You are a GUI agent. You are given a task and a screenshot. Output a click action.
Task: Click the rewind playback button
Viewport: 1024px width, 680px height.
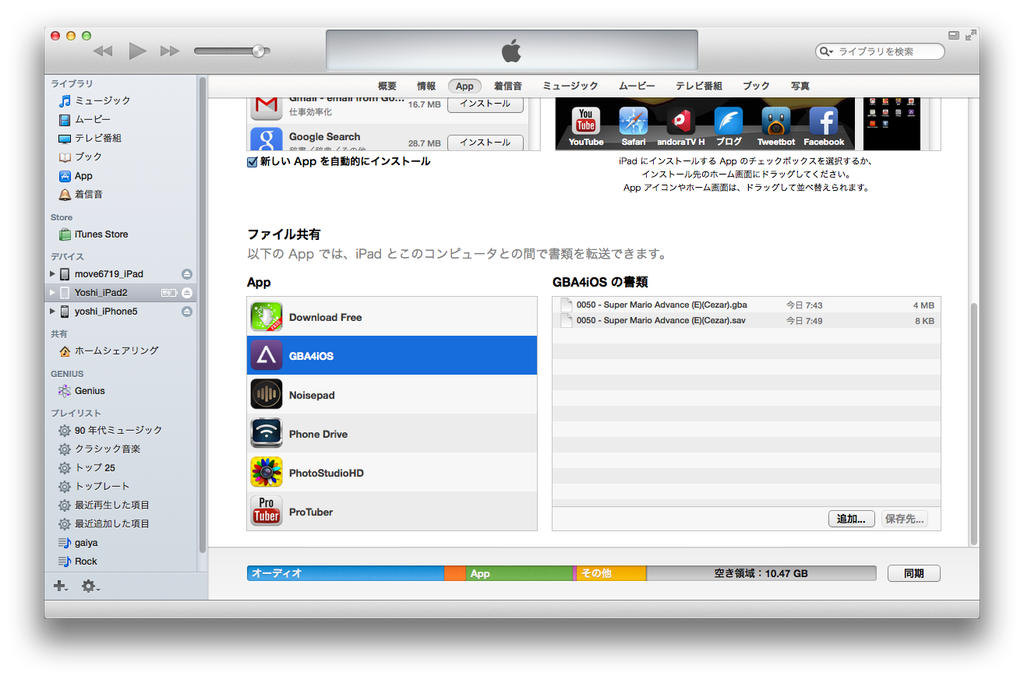[103, 51]
